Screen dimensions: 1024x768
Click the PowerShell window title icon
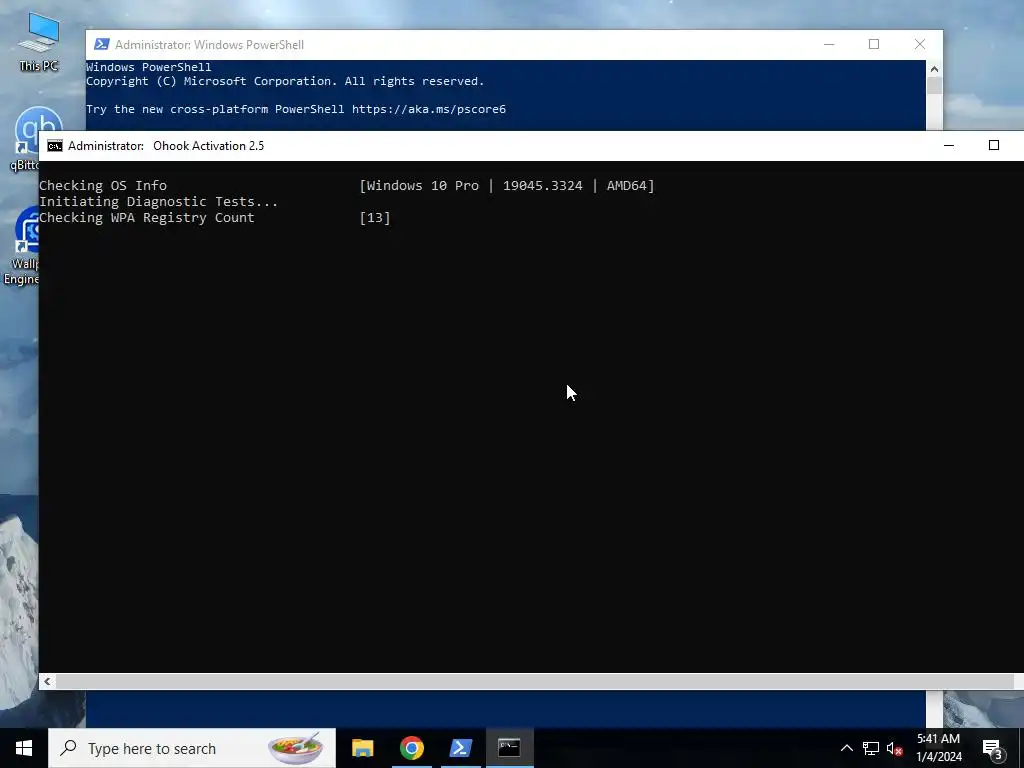(101, 44)
